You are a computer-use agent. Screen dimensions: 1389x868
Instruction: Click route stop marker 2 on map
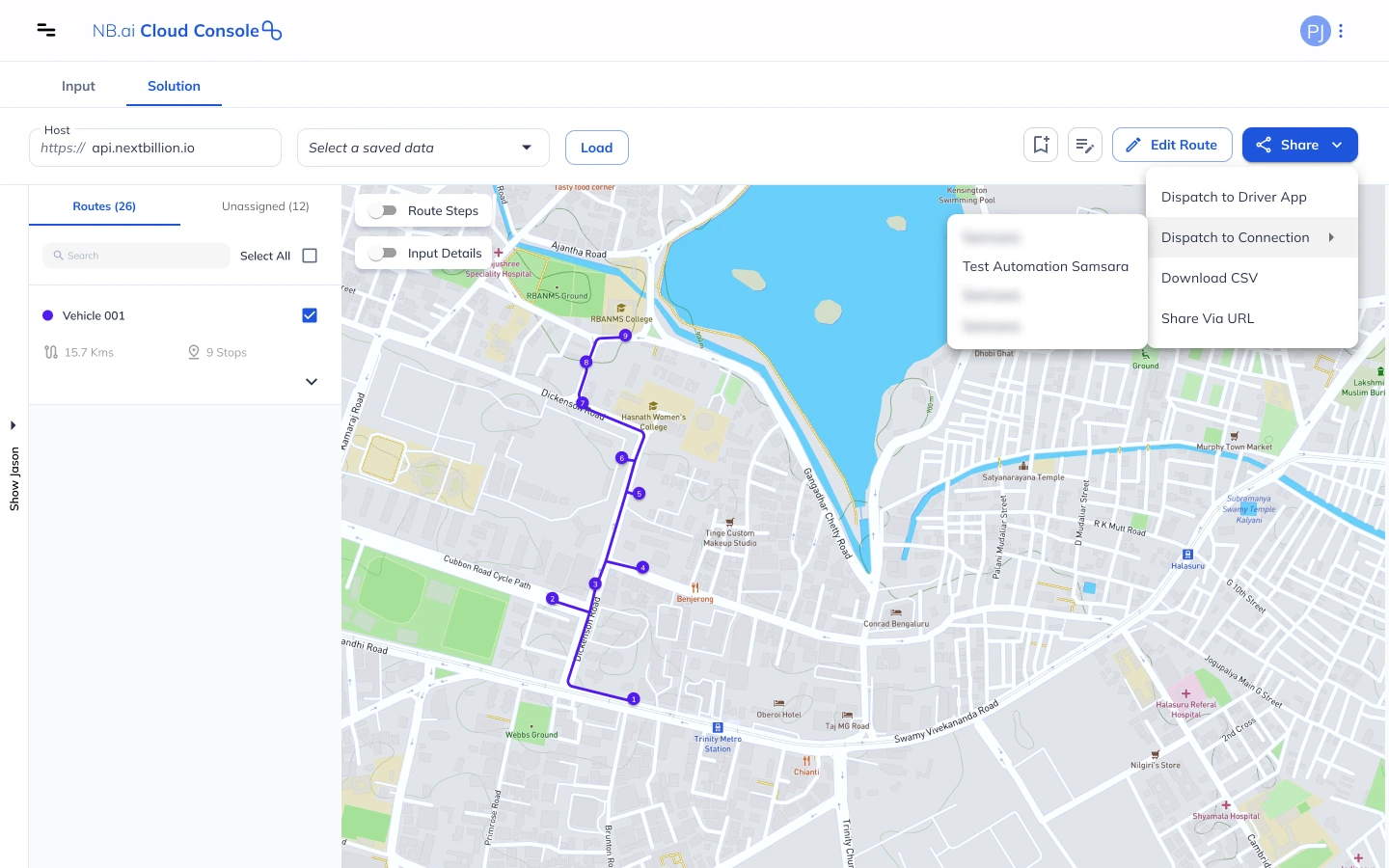point(553,599)
